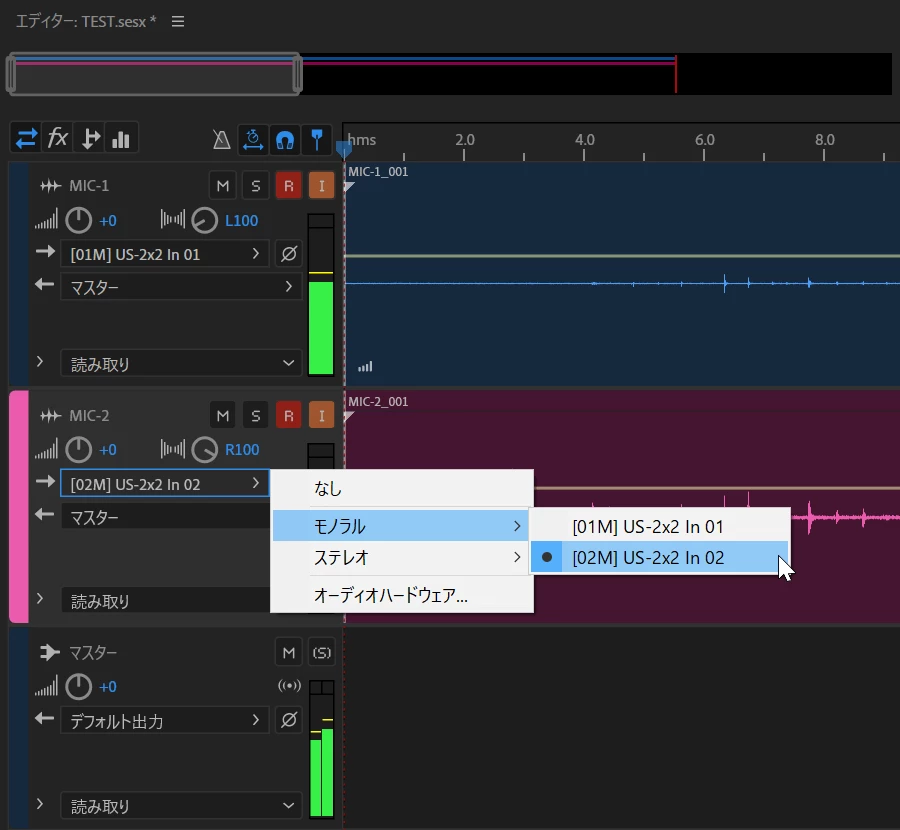Click MIC-2 volume knob
This screenshot has height=830, width=900.
79,449
